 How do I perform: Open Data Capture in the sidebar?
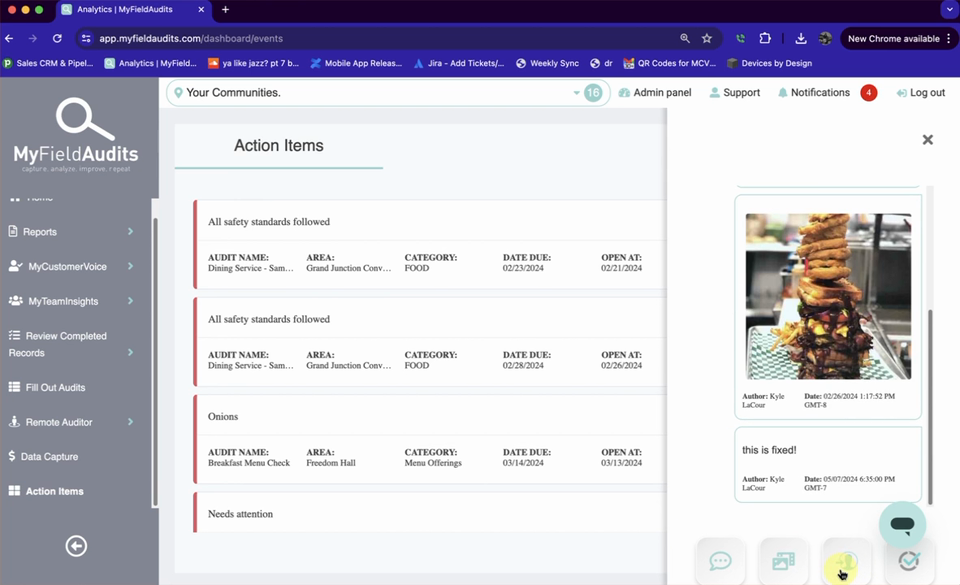(43, 456)
